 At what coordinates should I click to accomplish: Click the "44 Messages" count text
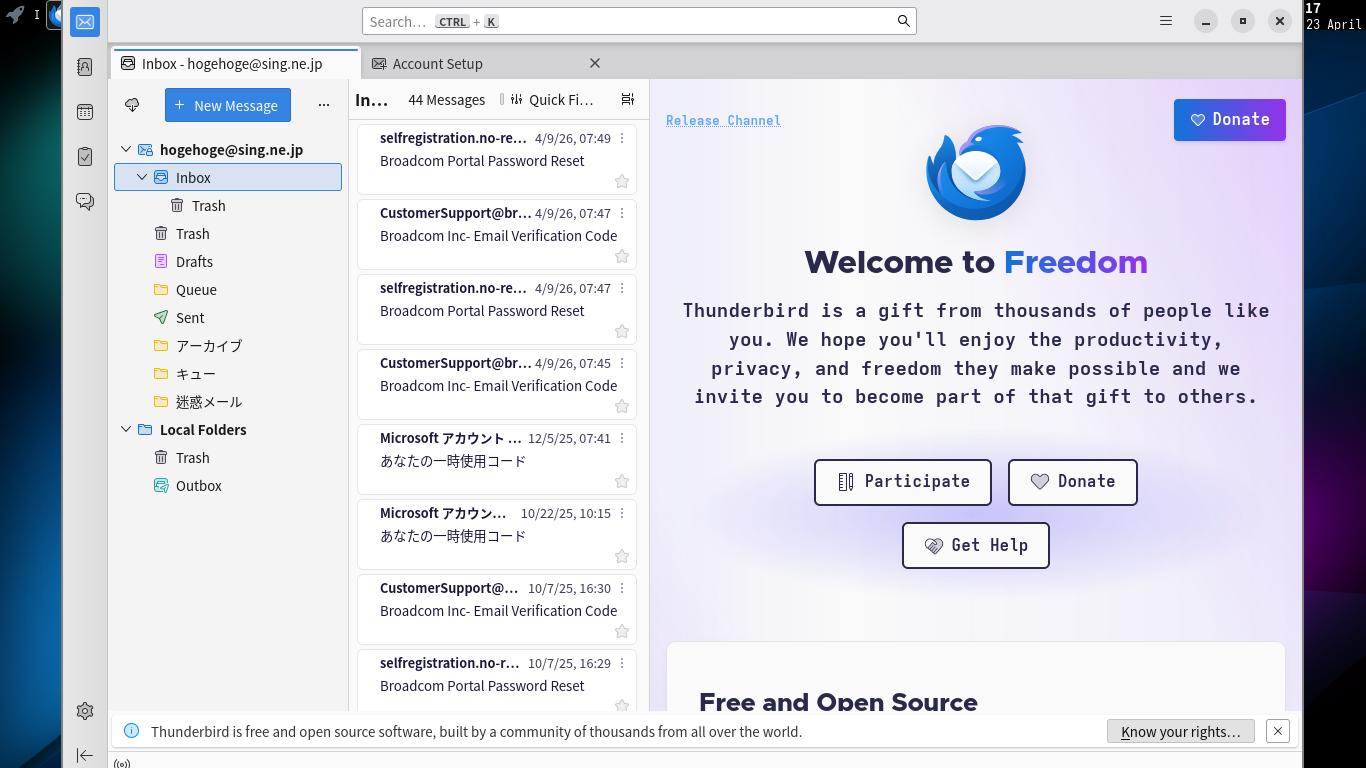pos(447,100)
